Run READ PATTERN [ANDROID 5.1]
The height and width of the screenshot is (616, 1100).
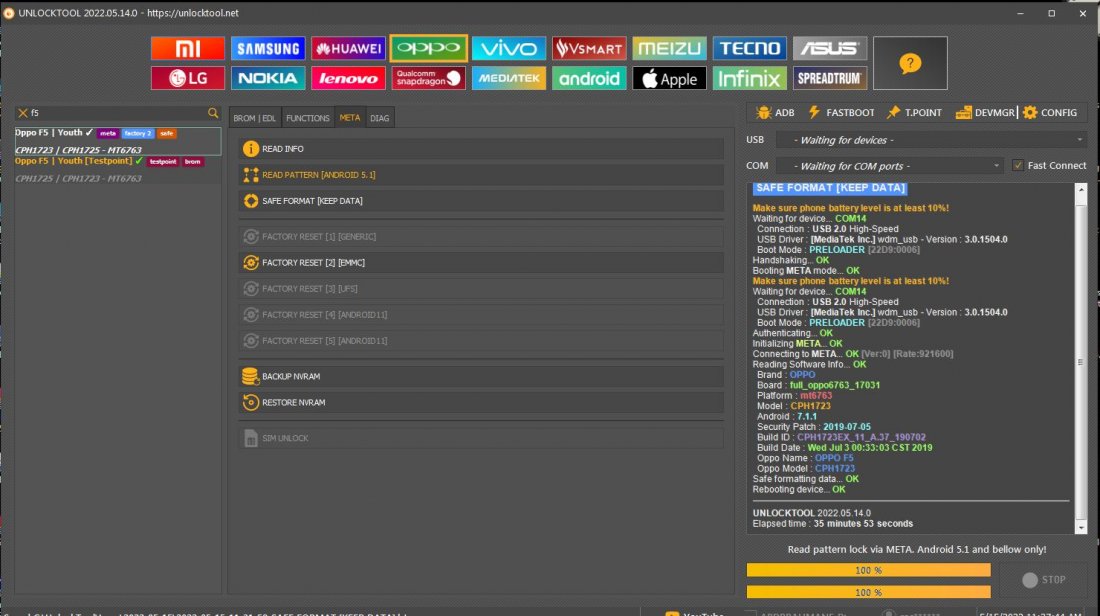tap(481, 175)
